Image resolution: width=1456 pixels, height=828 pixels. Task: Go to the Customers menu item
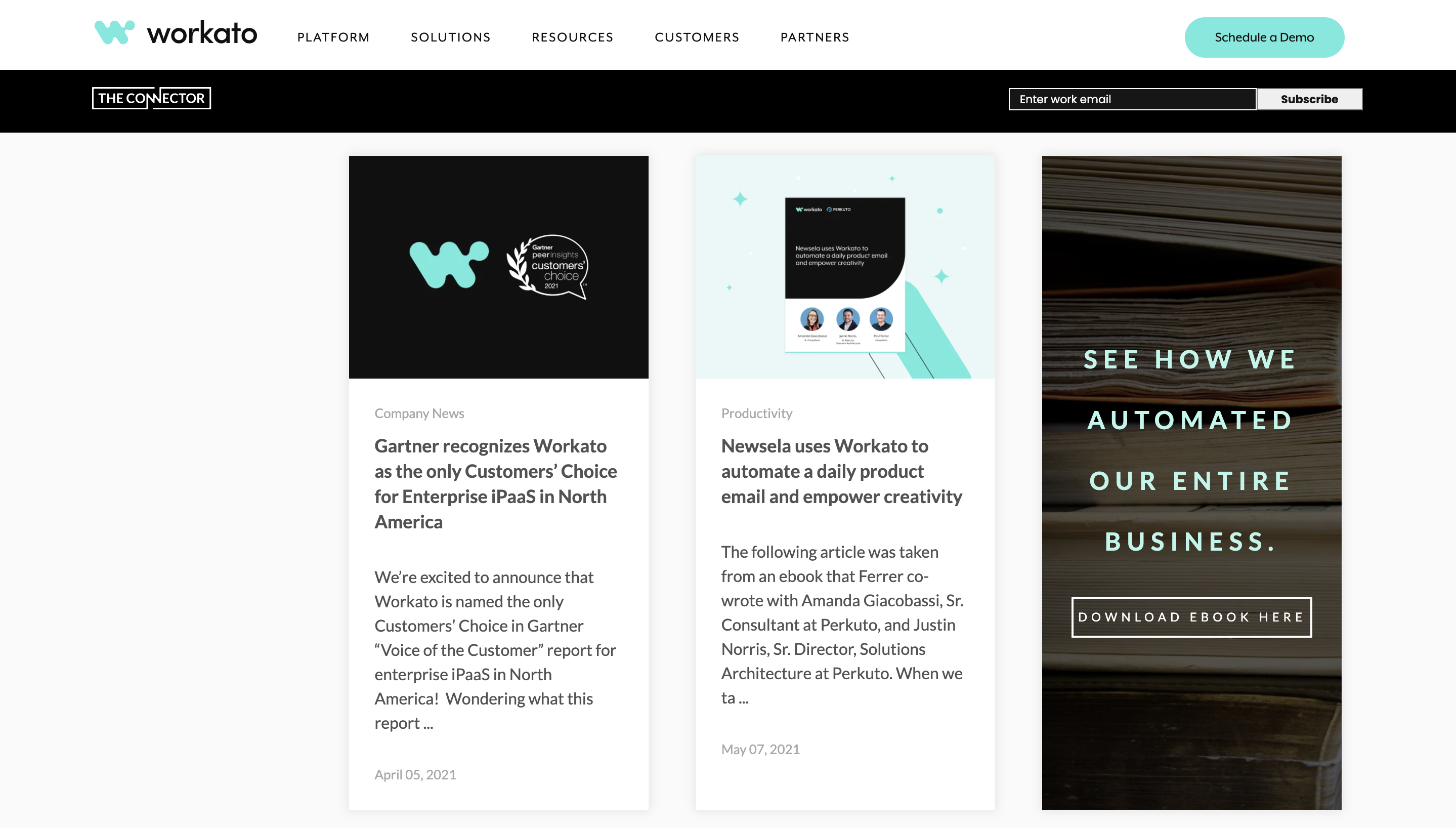(697, 37)
